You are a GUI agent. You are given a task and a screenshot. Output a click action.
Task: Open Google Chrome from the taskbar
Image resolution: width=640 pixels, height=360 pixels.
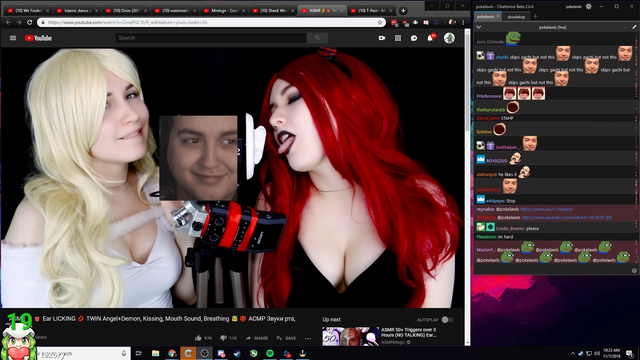pos(172,353)
